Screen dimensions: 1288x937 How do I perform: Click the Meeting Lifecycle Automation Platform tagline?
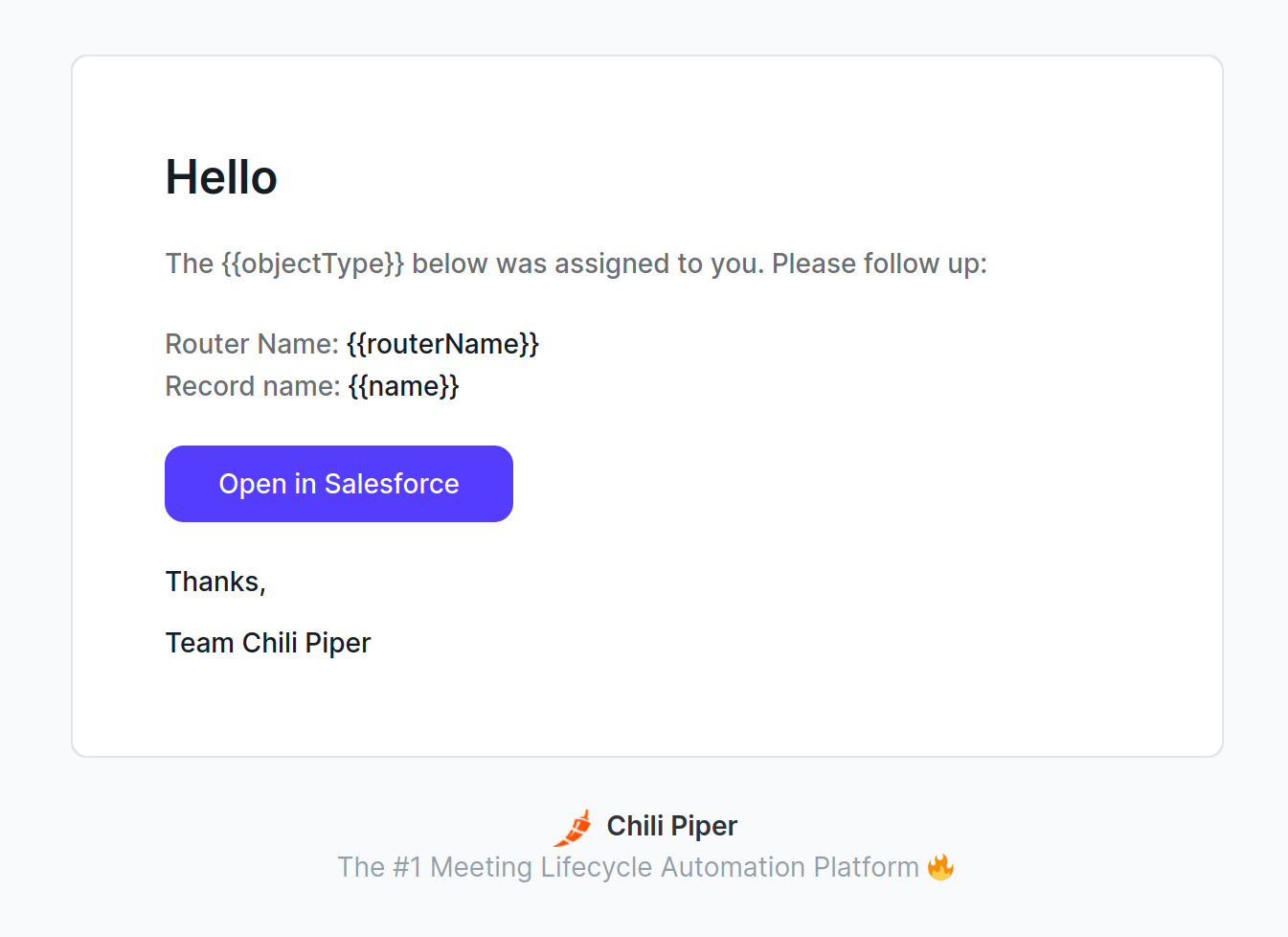(x=628, y=867)
